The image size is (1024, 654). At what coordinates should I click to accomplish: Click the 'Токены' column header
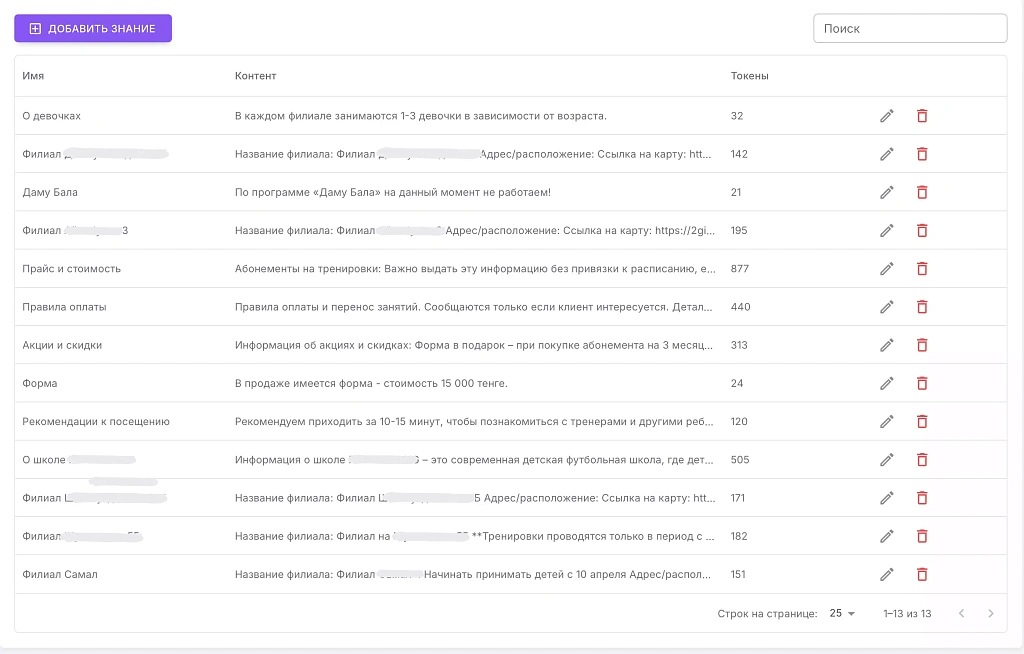click(x=749, y=76)
